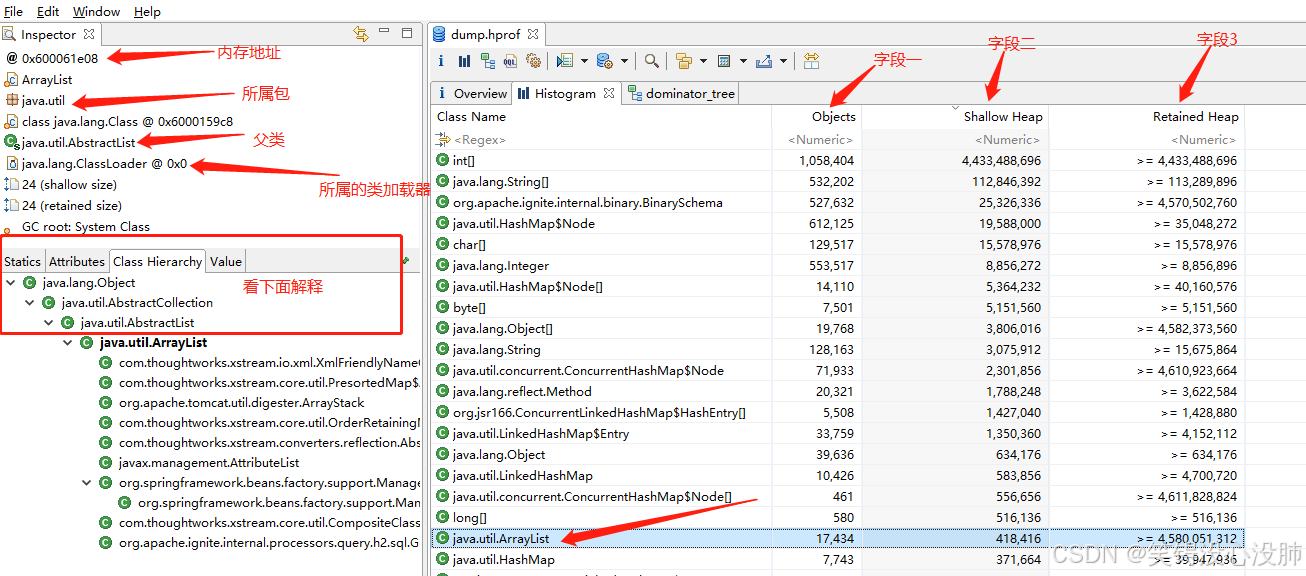1306x576 pixels.
Task: Click the export icon in toolbar
Action: pyautogui.click(x=764, y=61)
